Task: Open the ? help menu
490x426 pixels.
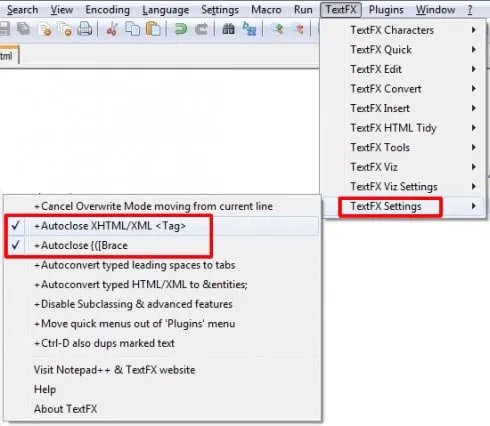Action: [470, 10]
